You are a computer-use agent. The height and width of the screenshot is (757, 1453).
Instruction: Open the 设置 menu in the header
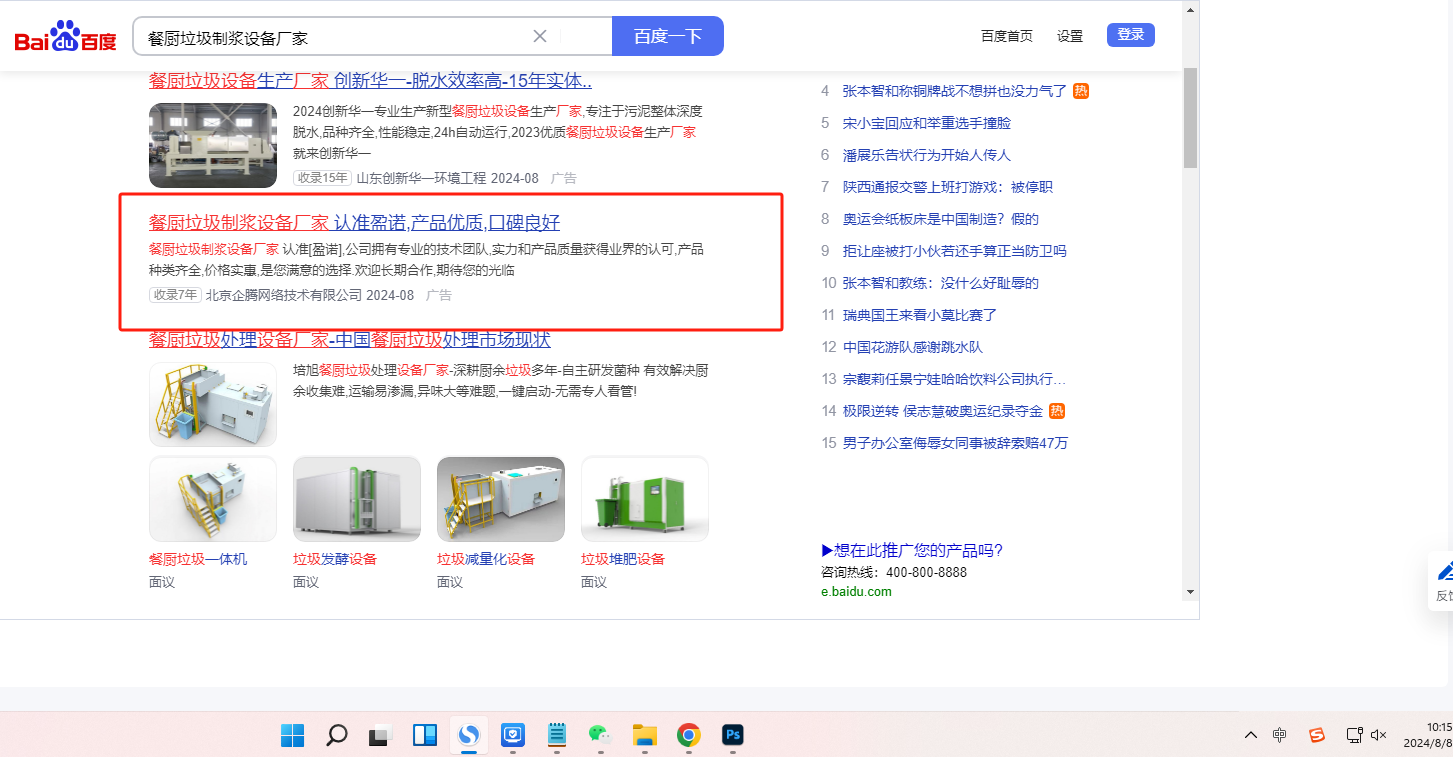[x=1069, y=36]
